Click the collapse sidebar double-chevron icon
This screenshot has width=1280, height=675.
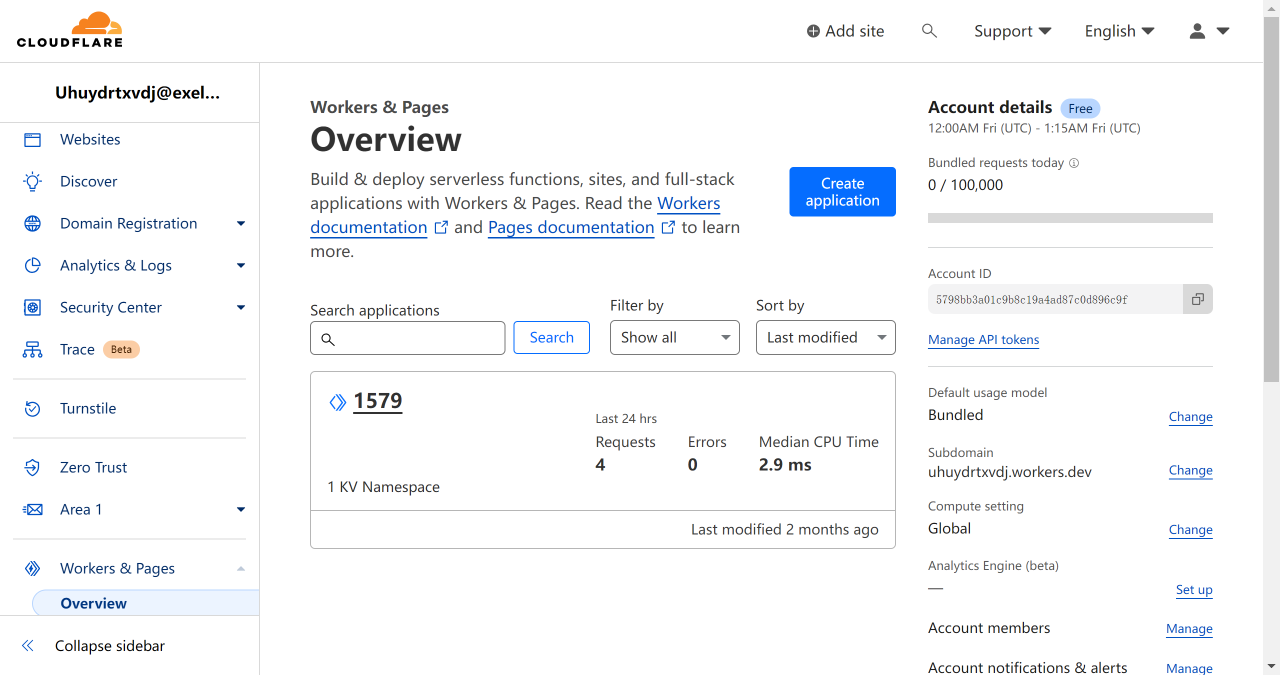pos(28,646)
